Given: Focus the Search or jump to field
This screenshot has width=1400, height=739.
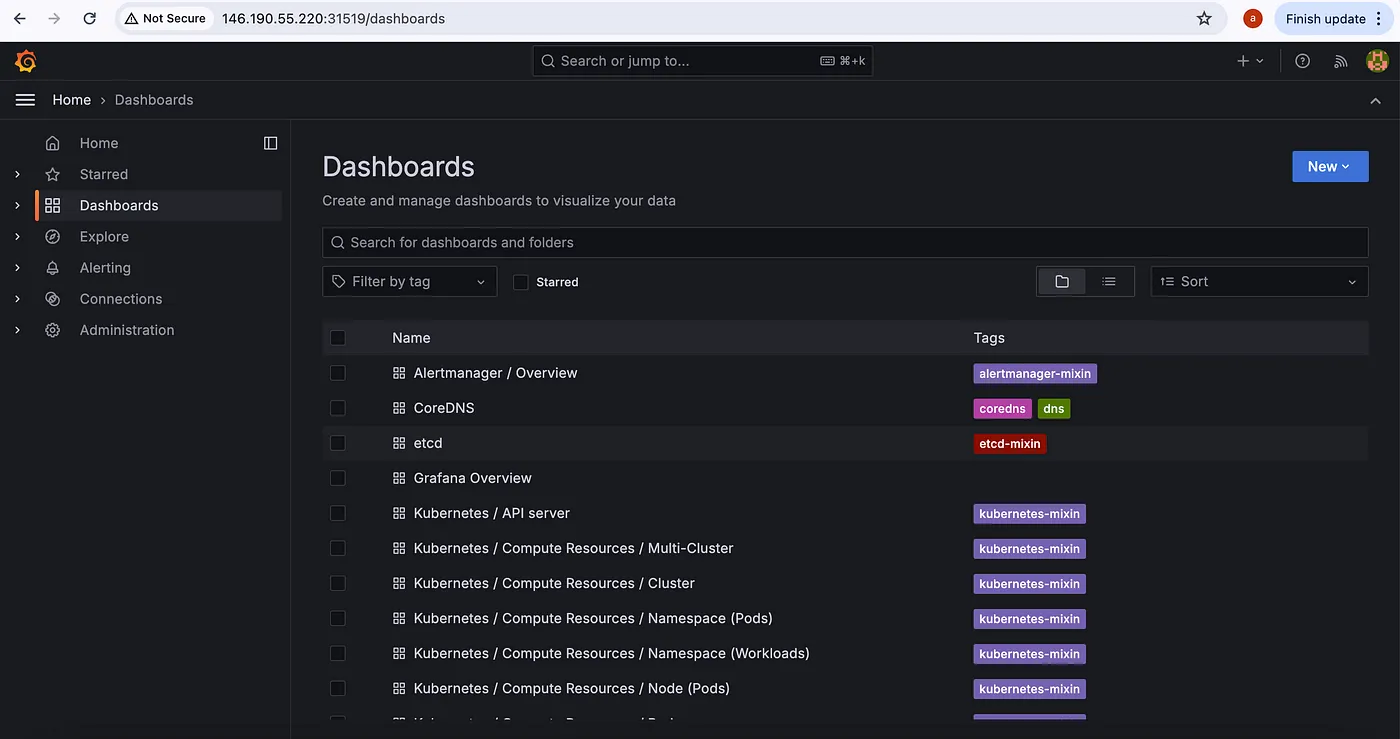Looking at the screenshot, I should tap(703, 61).
